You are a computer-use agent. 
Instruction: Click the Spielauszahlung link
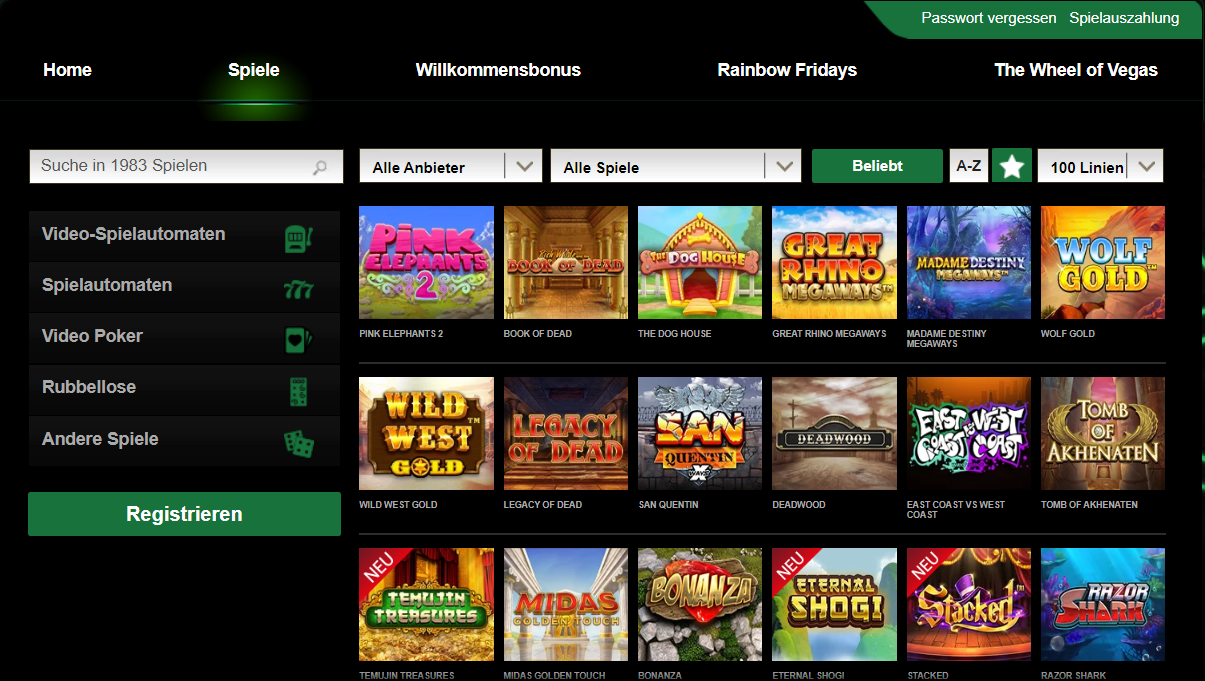(x=1124, y=18)
